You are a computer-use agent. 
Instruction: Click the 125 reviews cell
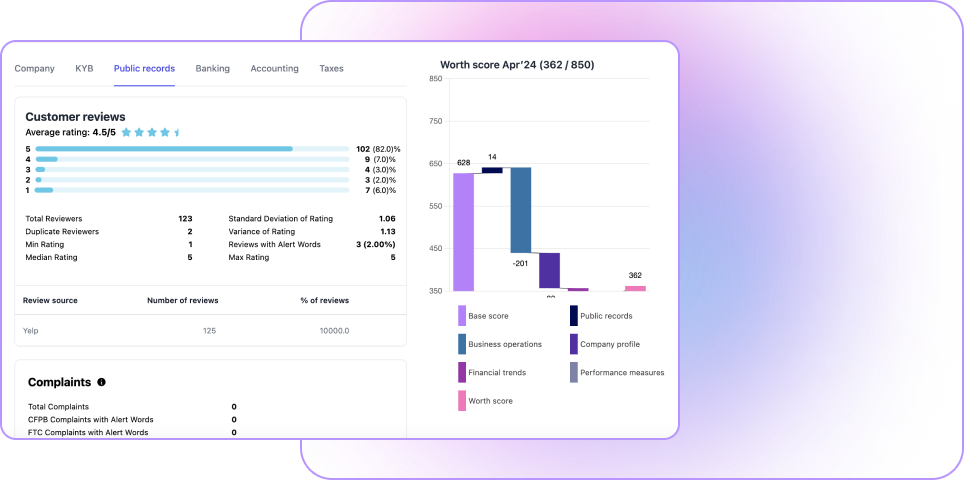pyautogui.click(x=210, y=331)
